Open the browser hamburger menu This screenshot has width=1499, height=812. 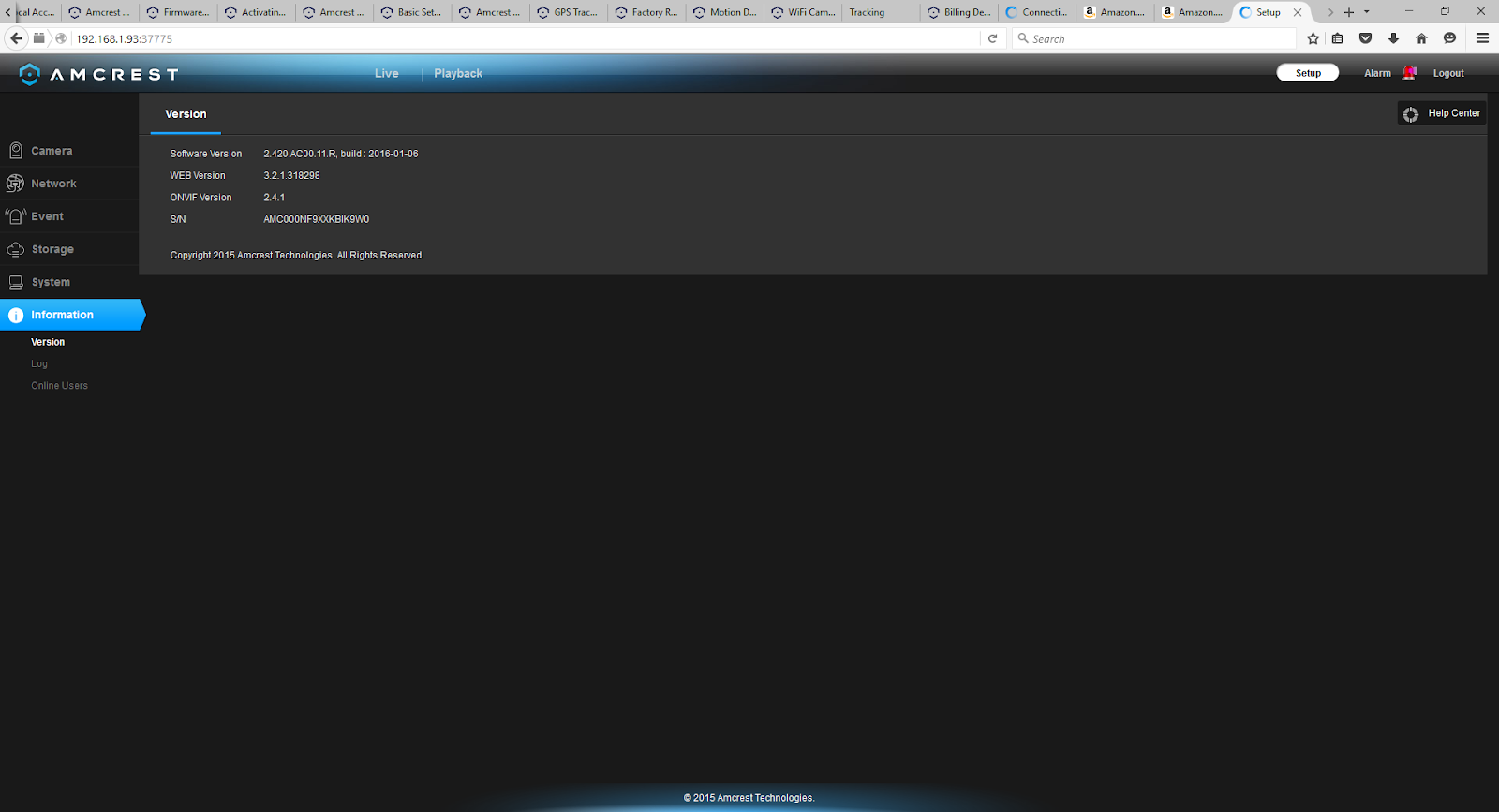1482,38
